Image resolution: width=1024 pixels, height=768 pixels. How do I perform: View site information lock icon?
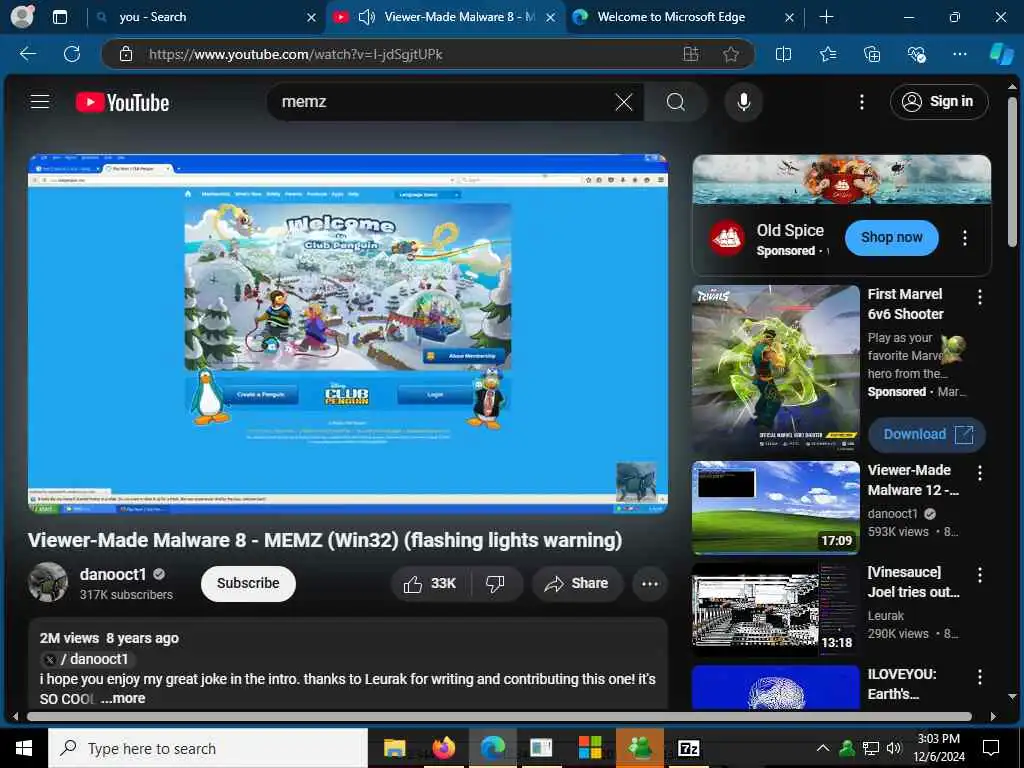[x=126, y=54]
